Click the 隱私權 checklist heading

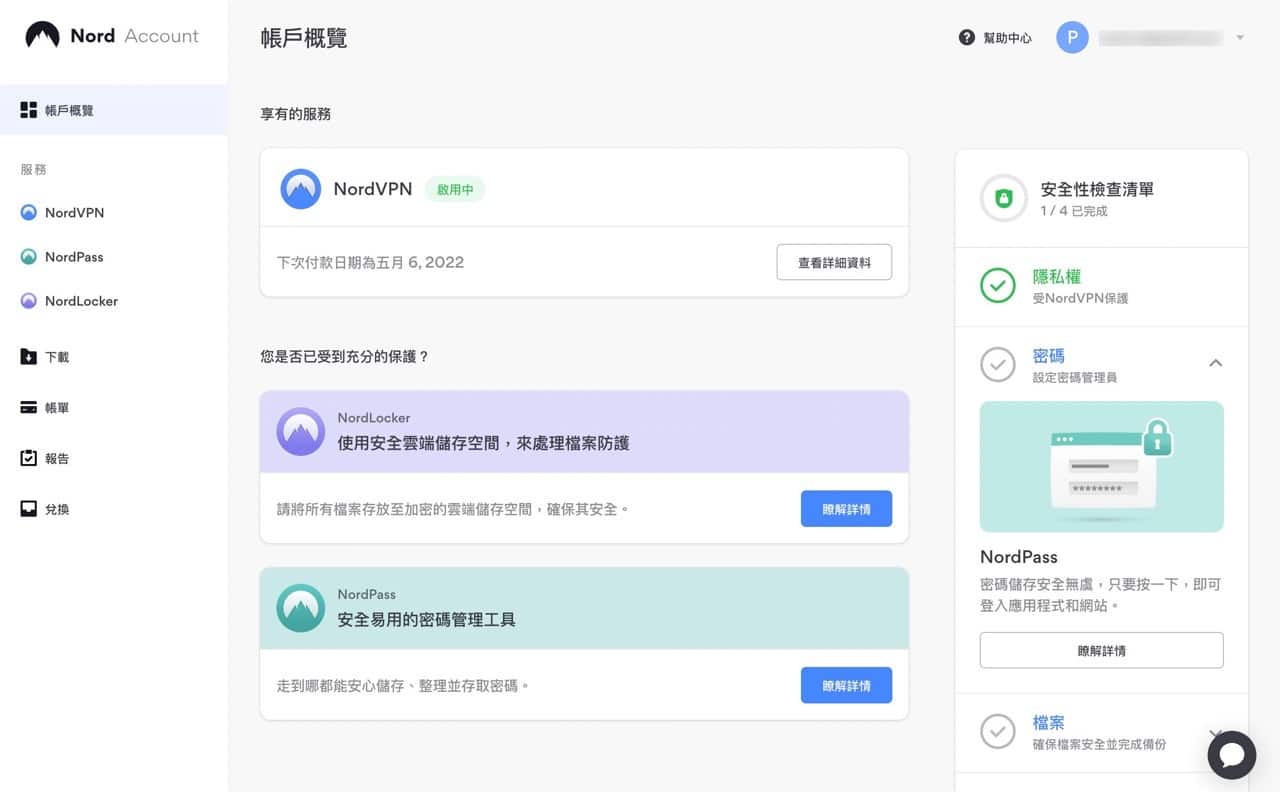pos(1056,277)
